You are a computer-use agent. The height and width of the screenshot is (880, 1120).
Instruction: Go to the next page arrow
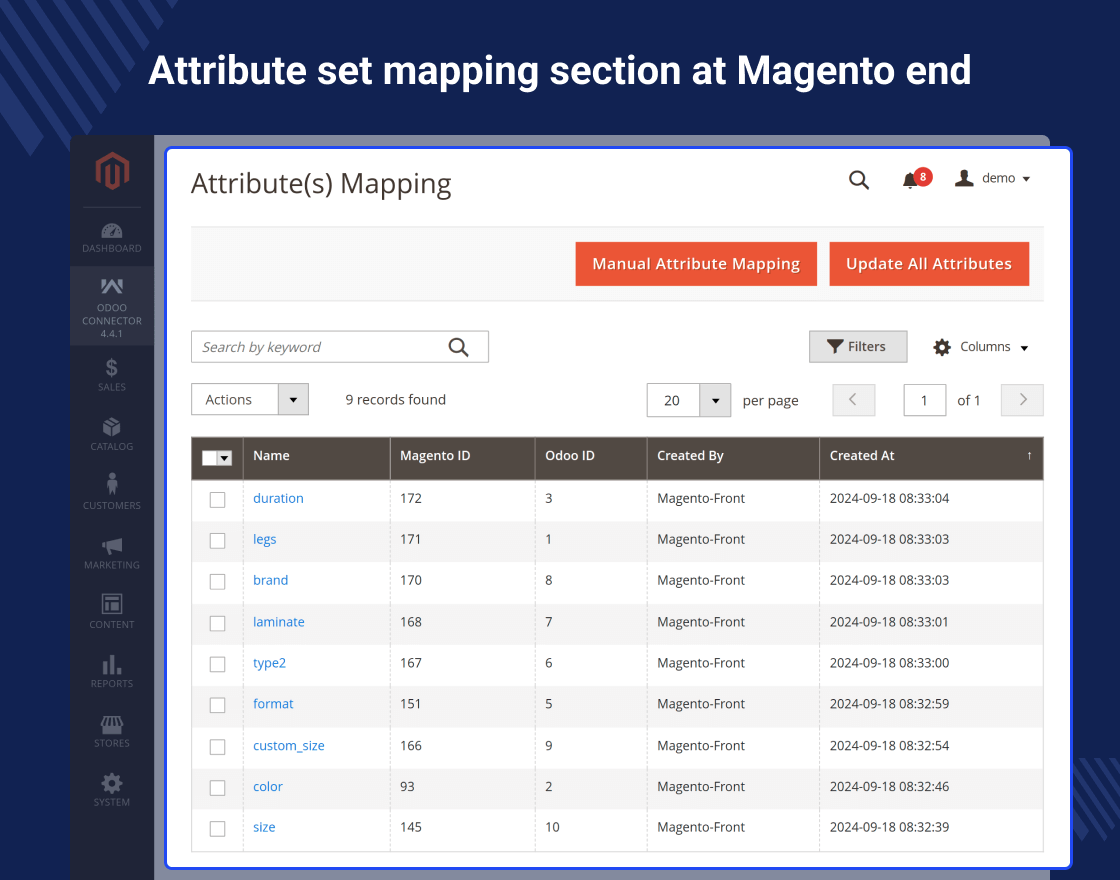(1022, 400)
